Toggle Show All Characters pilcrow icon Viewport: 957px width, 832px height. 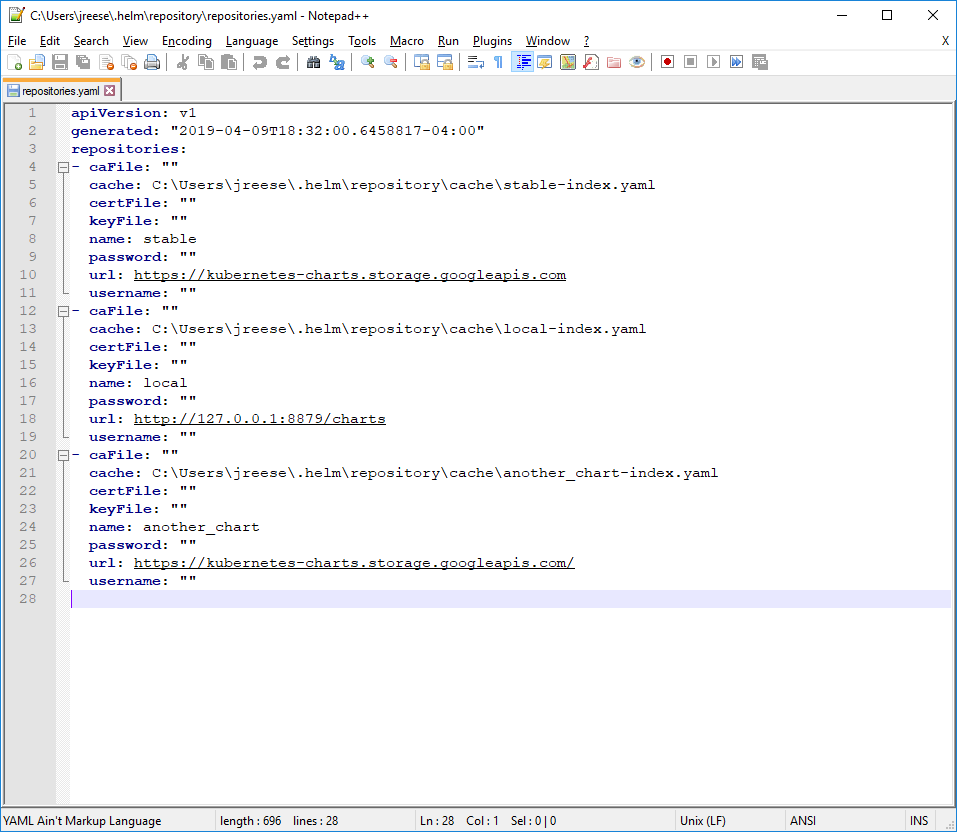499,62
